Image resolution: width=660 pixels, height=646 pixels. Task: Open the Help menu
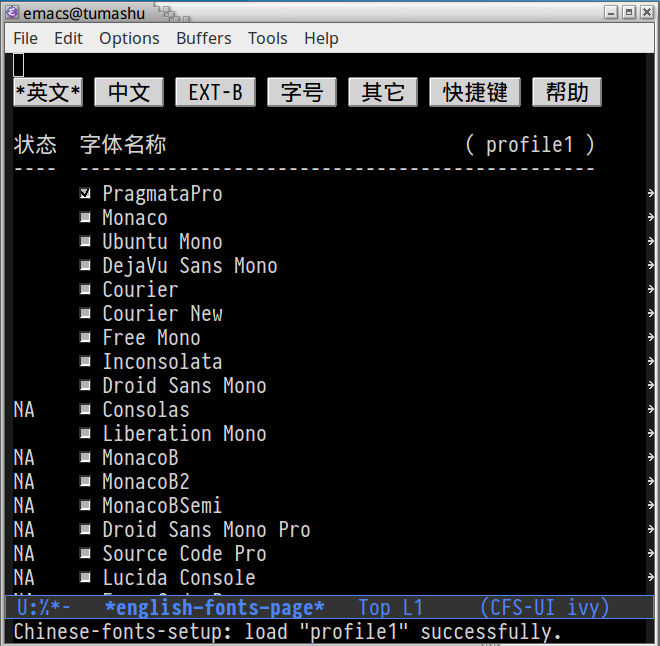(321, 38)
